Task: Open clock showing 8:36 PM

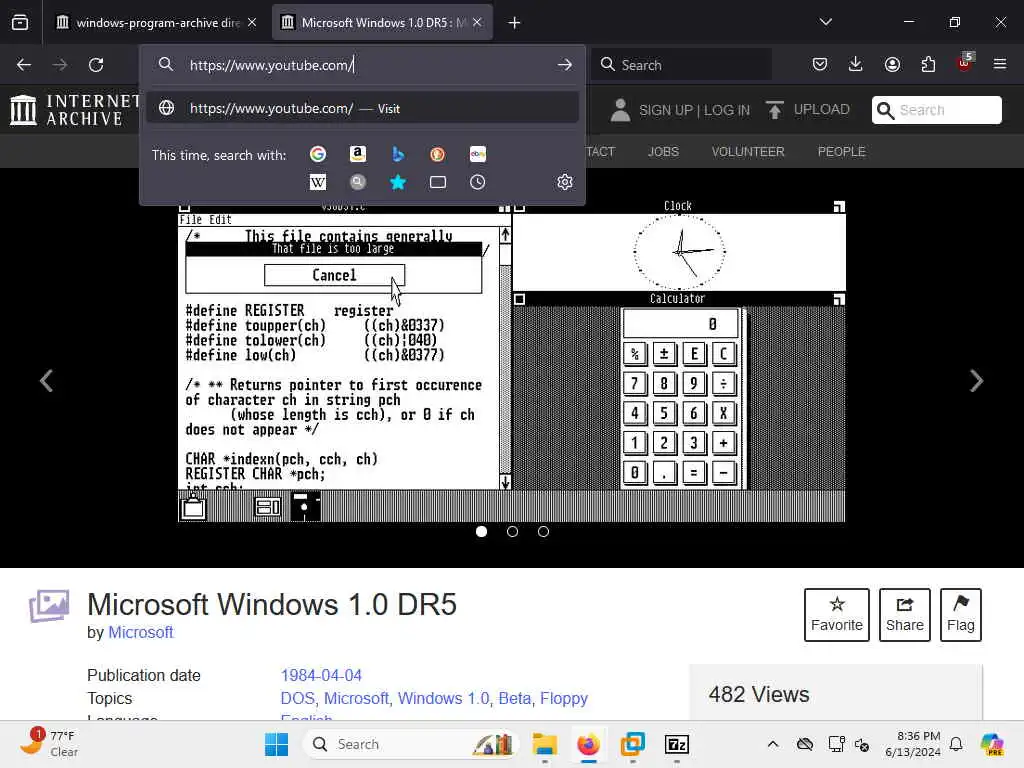Action: (x=913, y=744)
